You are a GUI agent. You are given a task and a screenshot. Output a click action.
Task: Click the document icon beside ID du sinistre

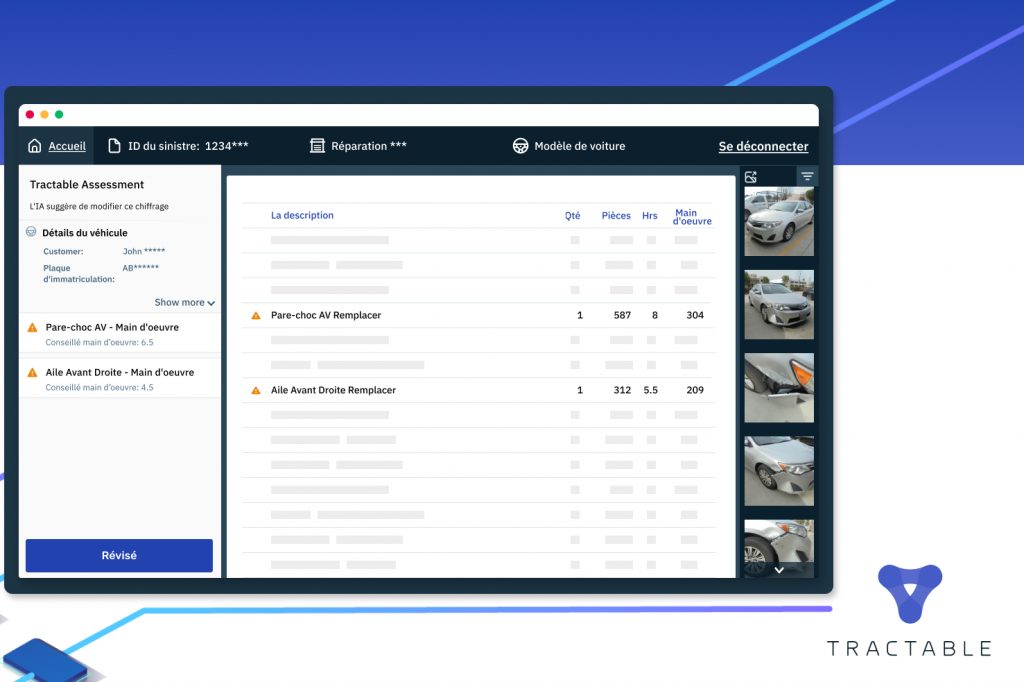[x=114, y=146]
